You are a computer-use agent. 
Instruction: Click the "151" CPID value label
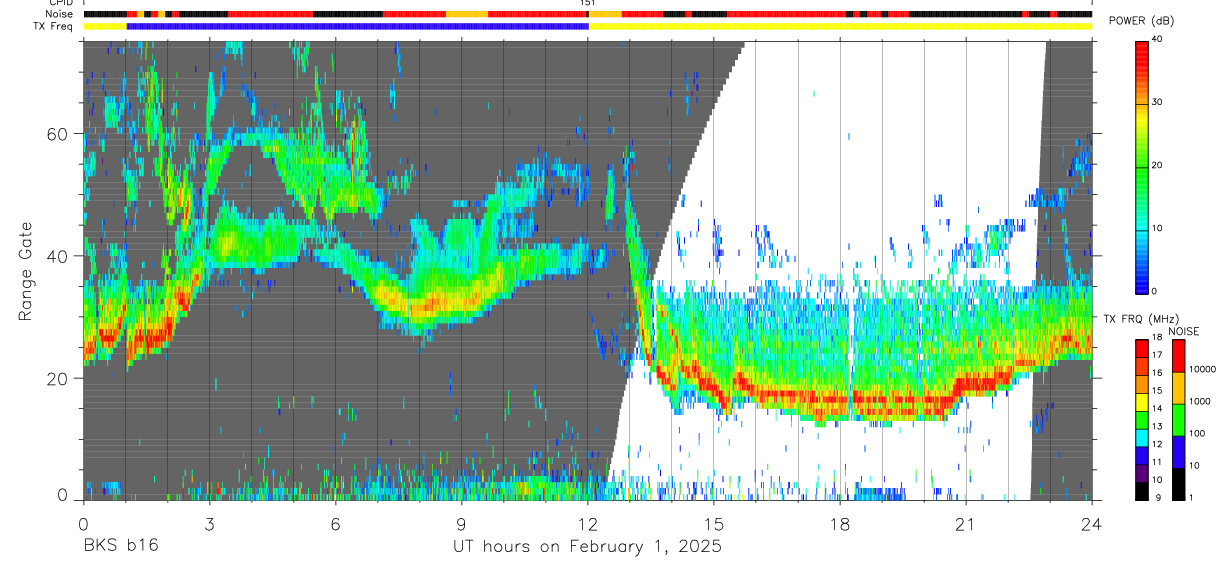point(588,3)
